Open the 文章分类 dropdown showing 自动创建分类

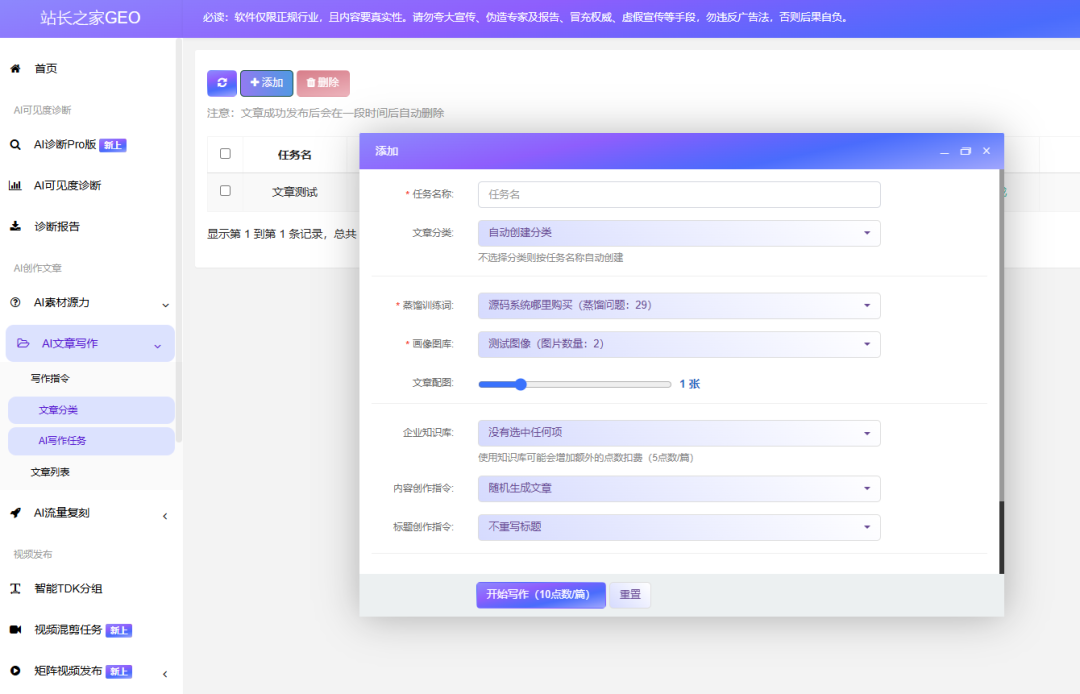[678, 233]
